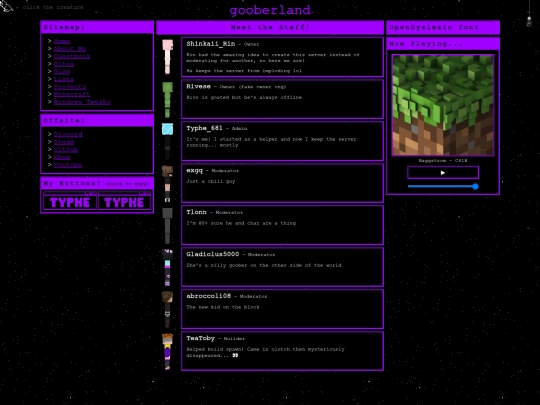Viewport: 540px width, 405px height.
Task: Pull the hanging light bulb toggle
Action: [529, 21]
